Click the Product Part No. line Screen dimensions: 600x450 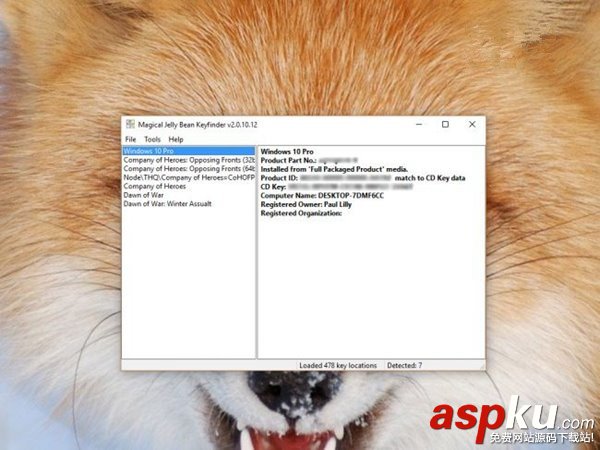[x=309, y=160]
